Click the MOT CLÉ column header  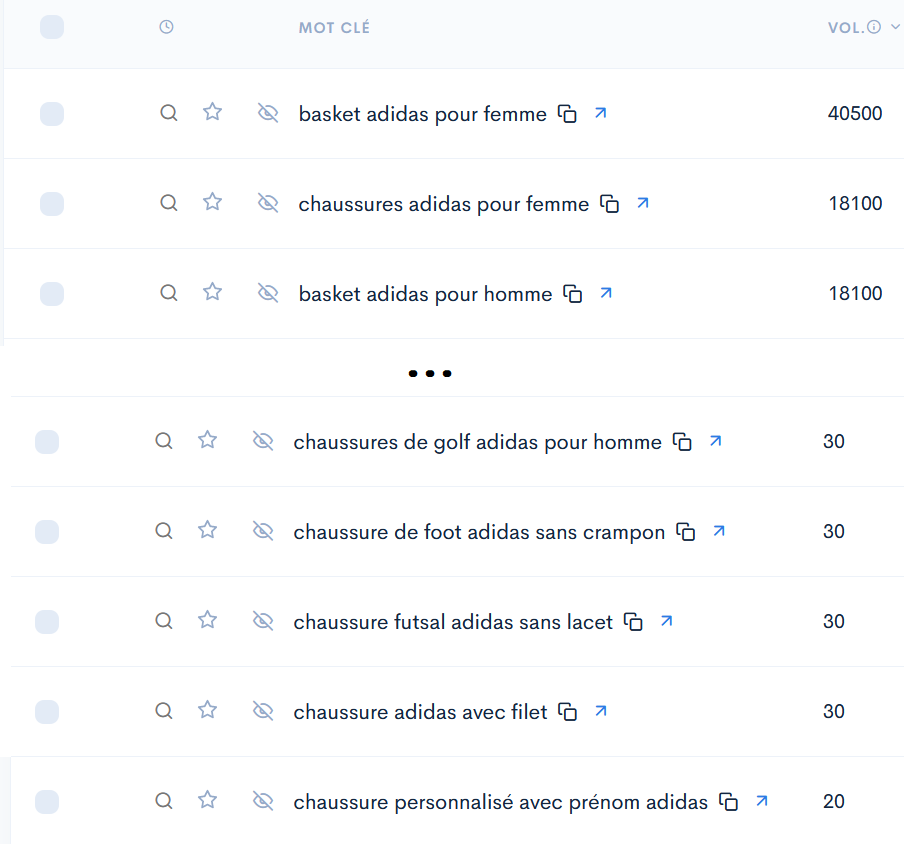(x=334, y=27)
